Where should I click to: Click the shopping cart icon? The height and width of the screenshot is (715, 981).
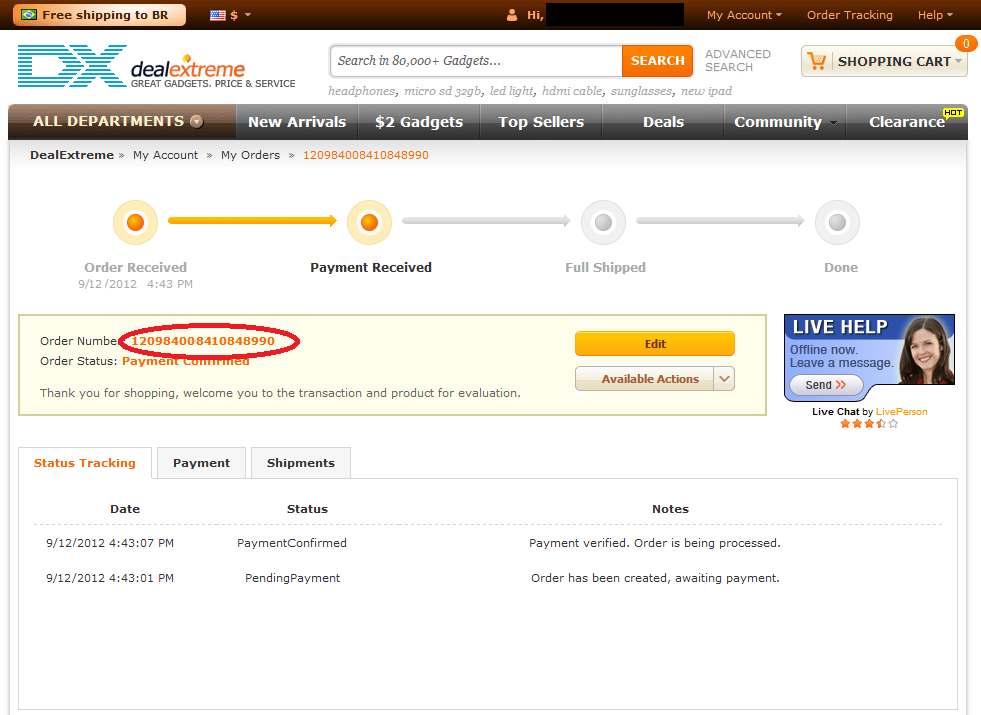click(816, 61)
